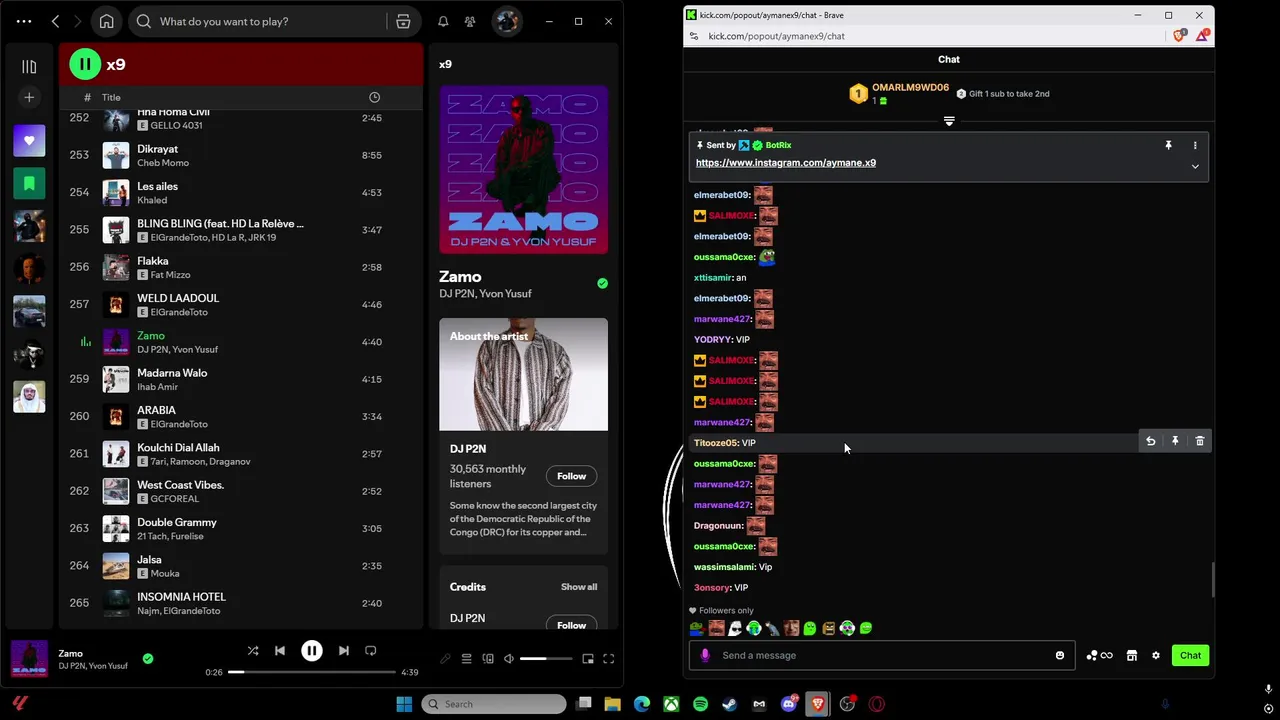Open the miniplayer
Image resolution: width=1280 pixels, height=720 pixels.
tap(588, 659)
